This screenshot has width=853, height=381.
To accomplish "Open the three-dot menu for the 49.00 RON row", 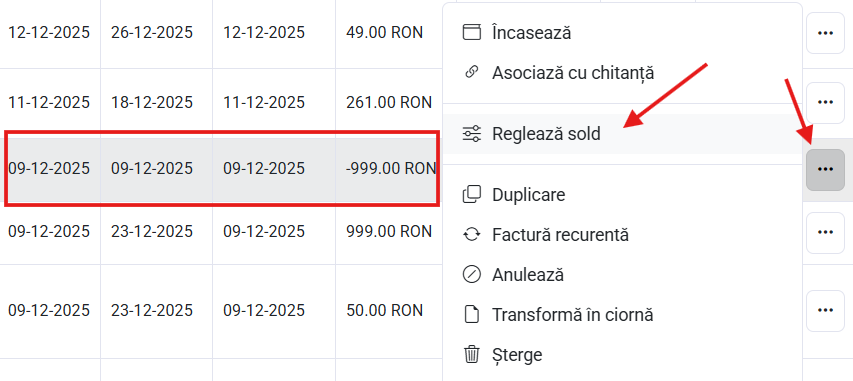I will [825, 33].
